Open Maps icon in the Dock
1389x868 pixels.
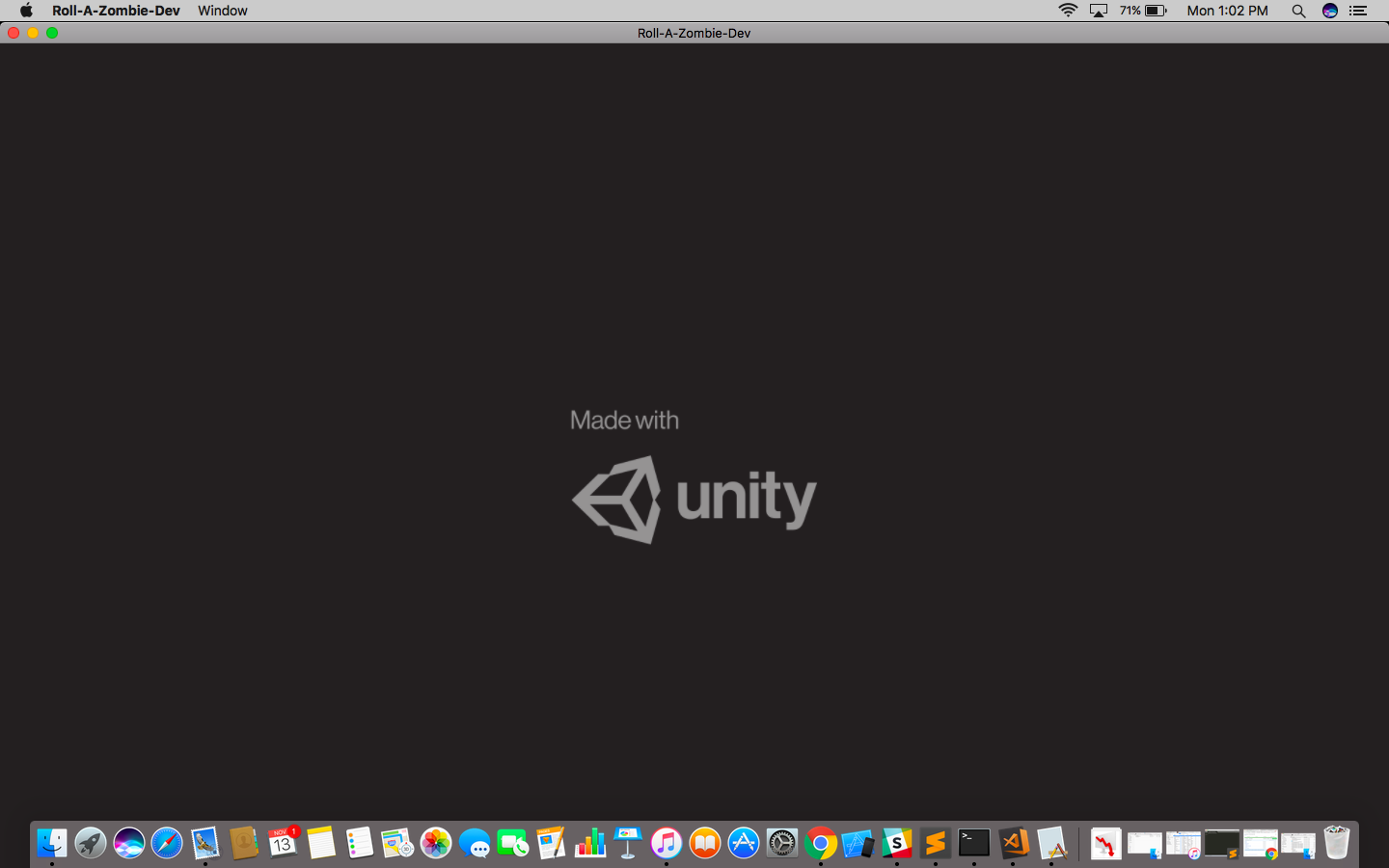(397, 843)
